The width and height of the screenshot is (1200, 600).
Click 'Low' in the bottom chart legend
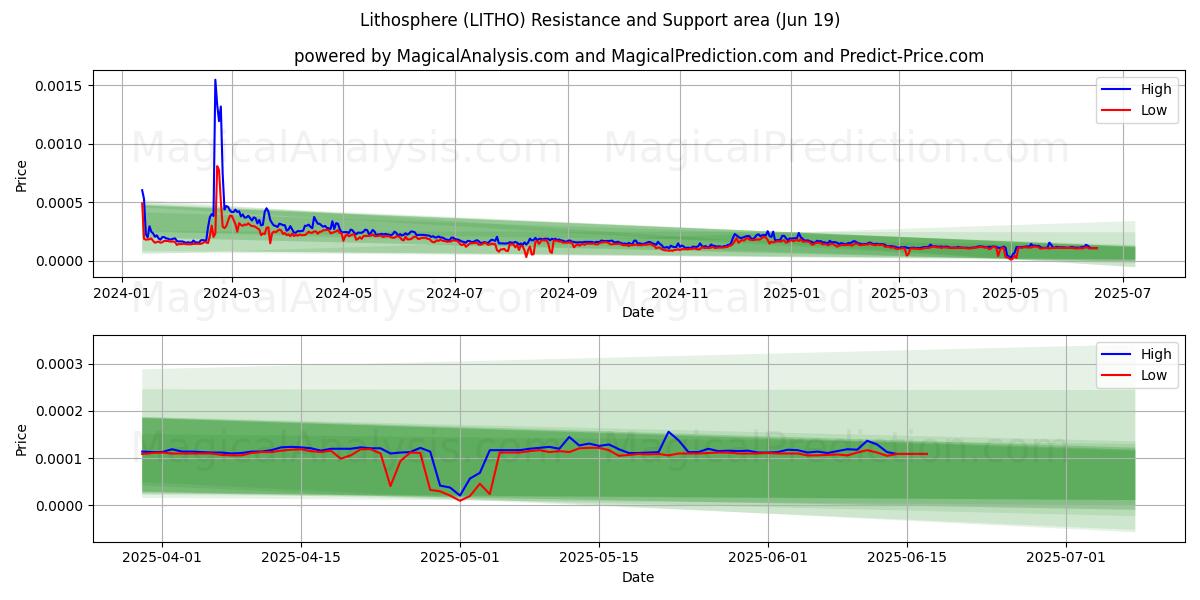click(1154, 375)
